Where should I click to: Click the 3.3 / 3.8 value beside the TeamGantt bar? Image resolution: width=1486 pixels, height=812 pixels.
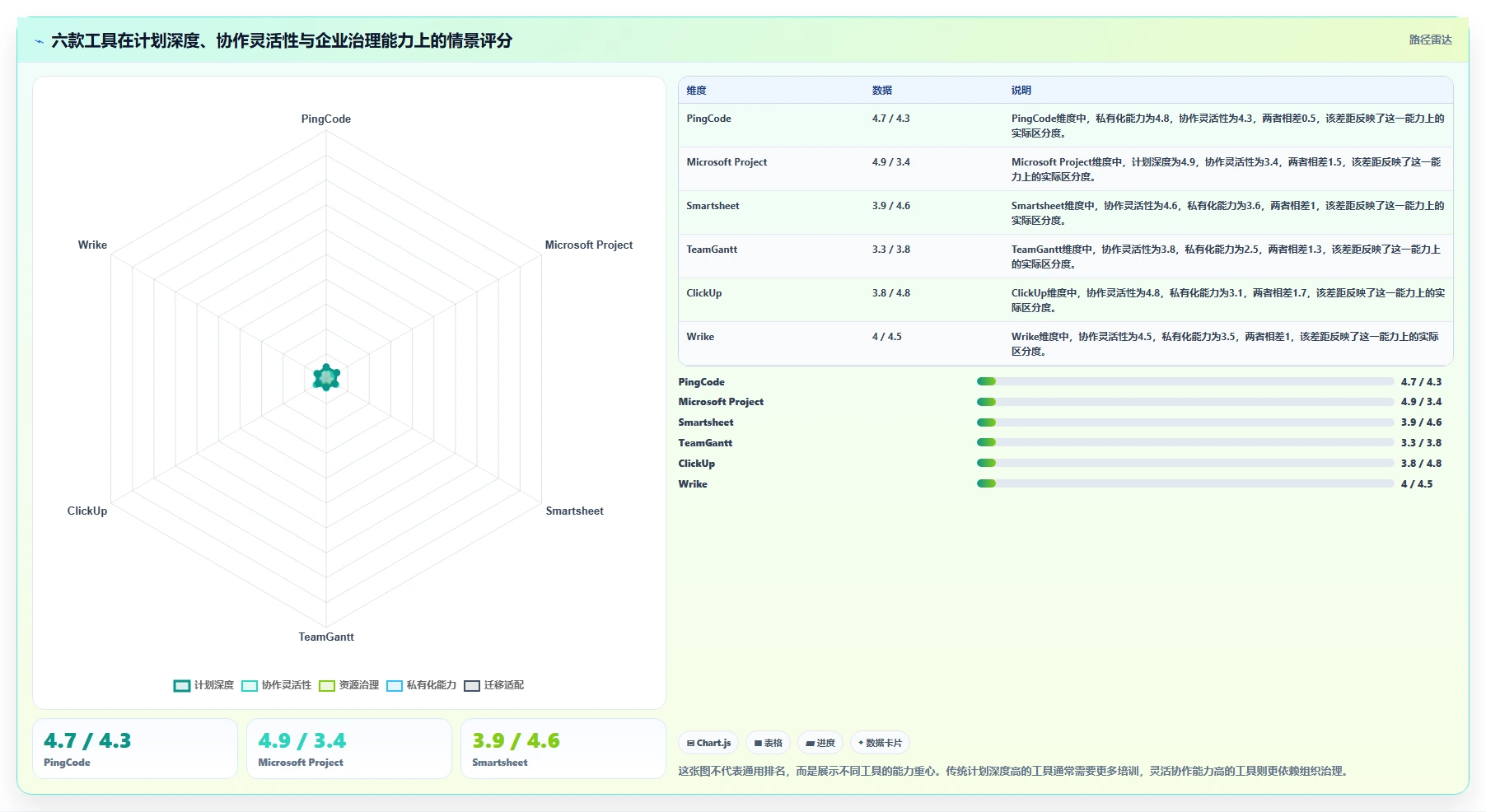[1421, 443]
